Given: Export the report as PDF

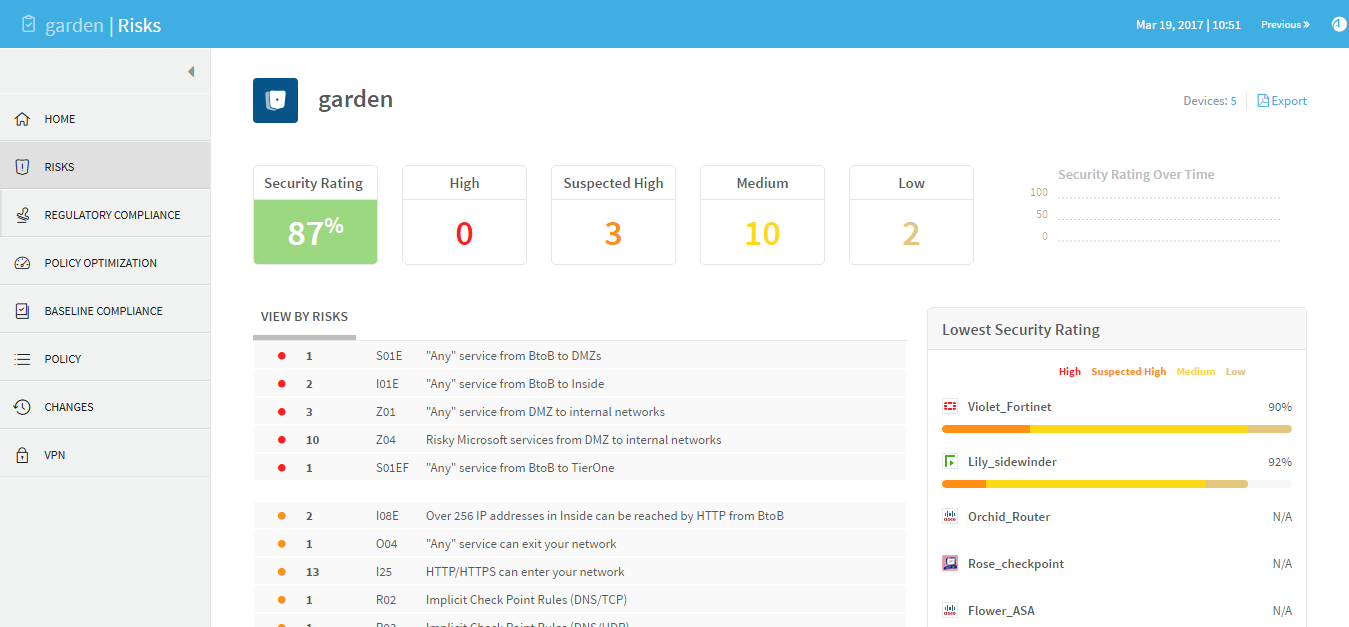Looking at the screenshot, I should tap(1282, 101).
